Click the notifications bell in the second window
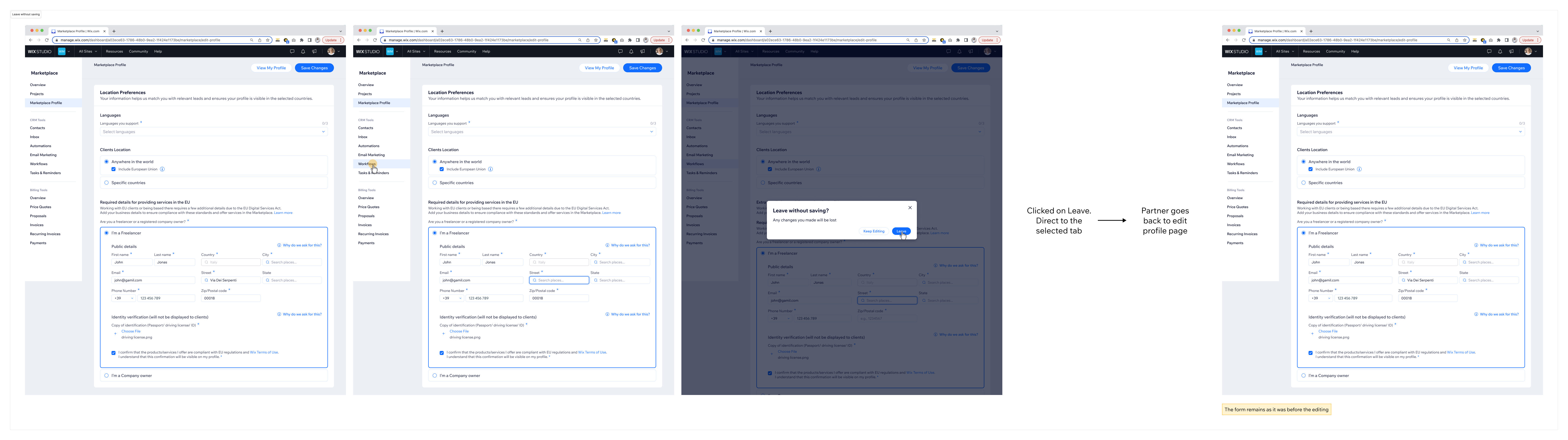1568x440 pixels. click(x=631, y=51)
